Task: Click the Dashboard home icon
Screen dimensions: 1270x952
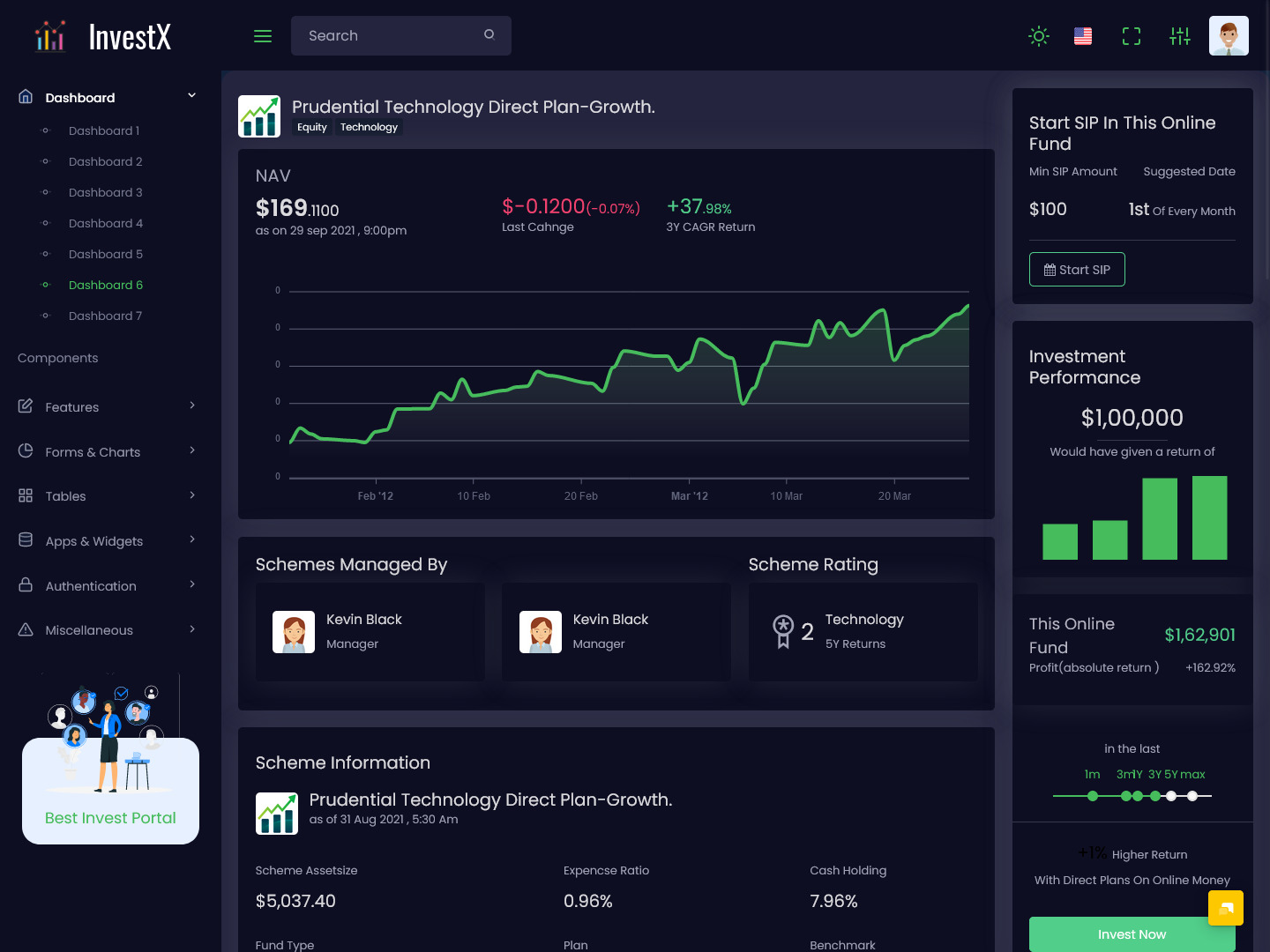Action: pyautogui.click(x=26, y=96)
